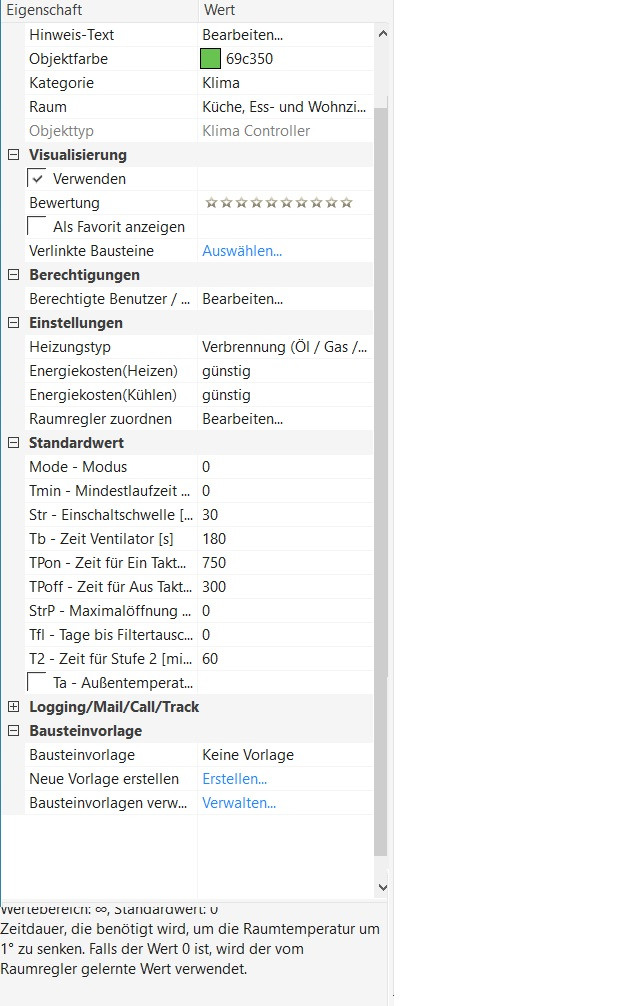
Task: Click Str Einschaltschwelle value 30
Action: 285,515
